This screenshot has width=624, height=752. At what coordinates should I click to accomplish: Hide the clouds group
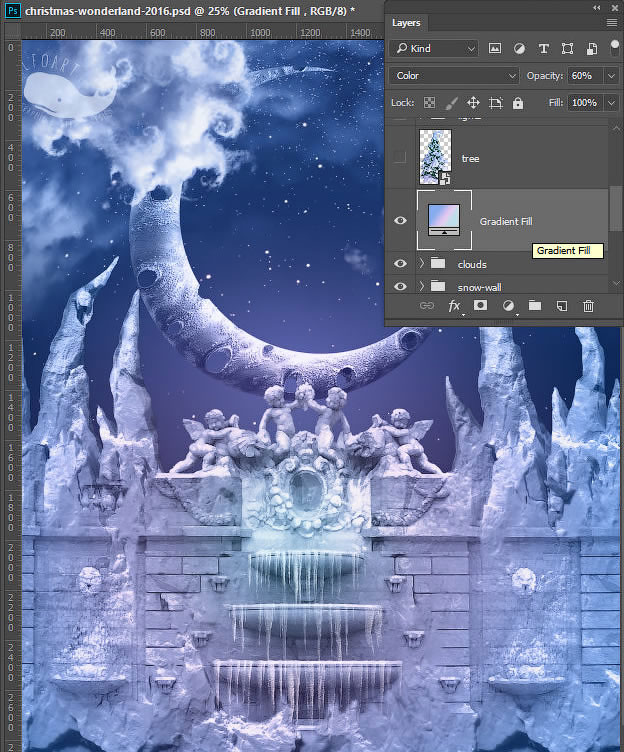[400, 264]
